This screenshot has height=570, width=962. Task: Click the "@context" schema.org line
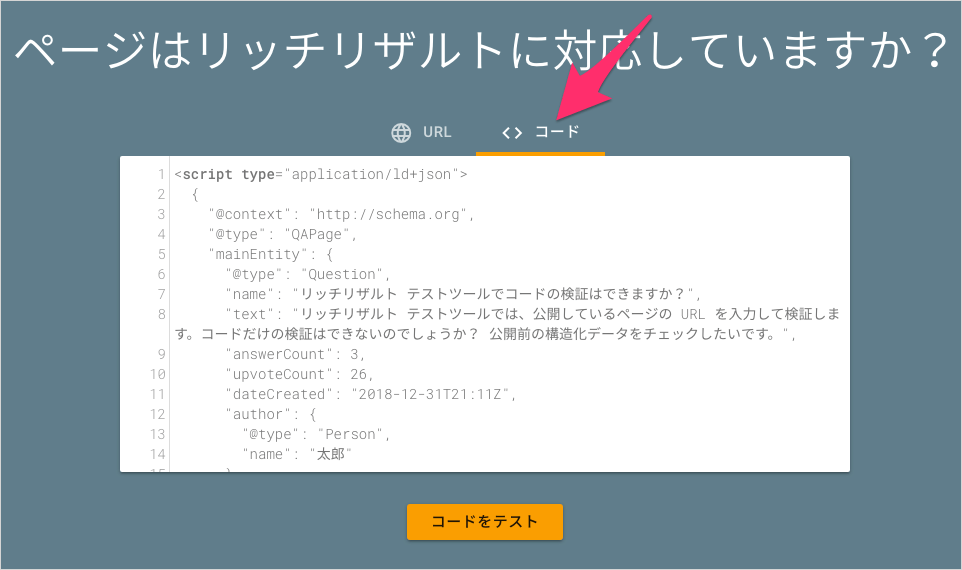[342, 214]
